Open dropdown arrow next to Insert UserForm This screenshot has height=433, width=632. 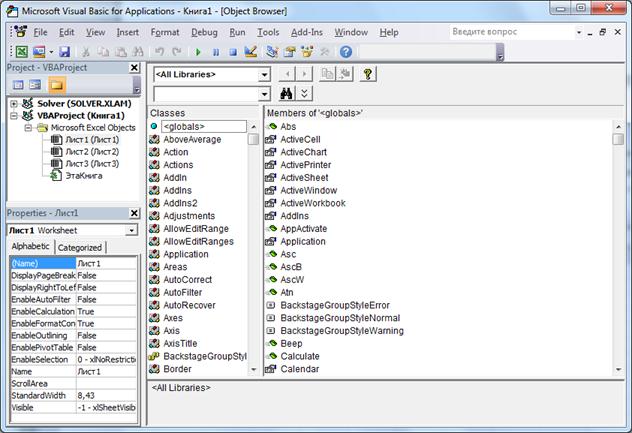point(51,52)
